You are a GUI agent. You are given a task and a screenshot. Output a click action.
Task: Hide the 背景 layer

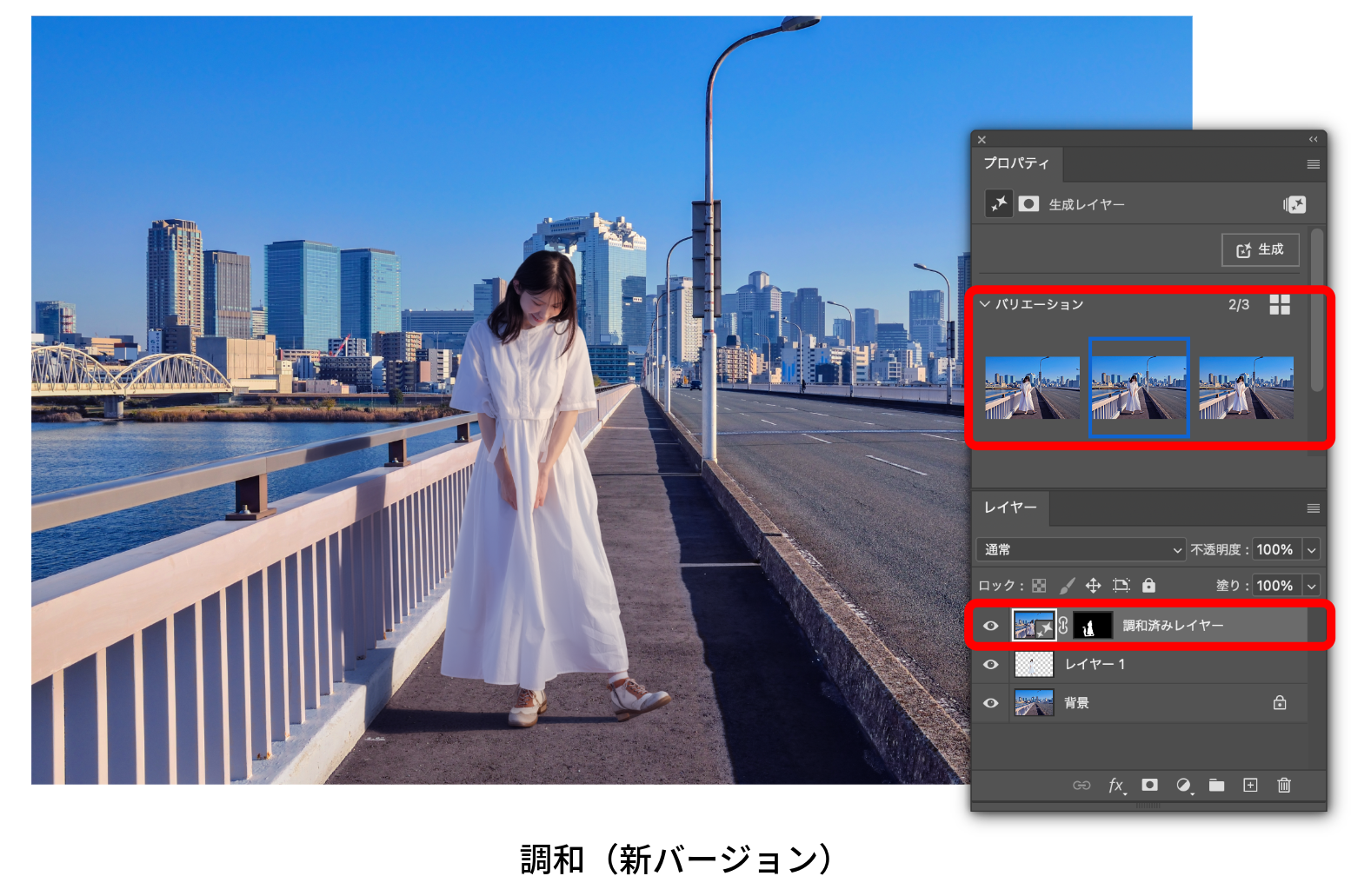[x=990, y=703]
